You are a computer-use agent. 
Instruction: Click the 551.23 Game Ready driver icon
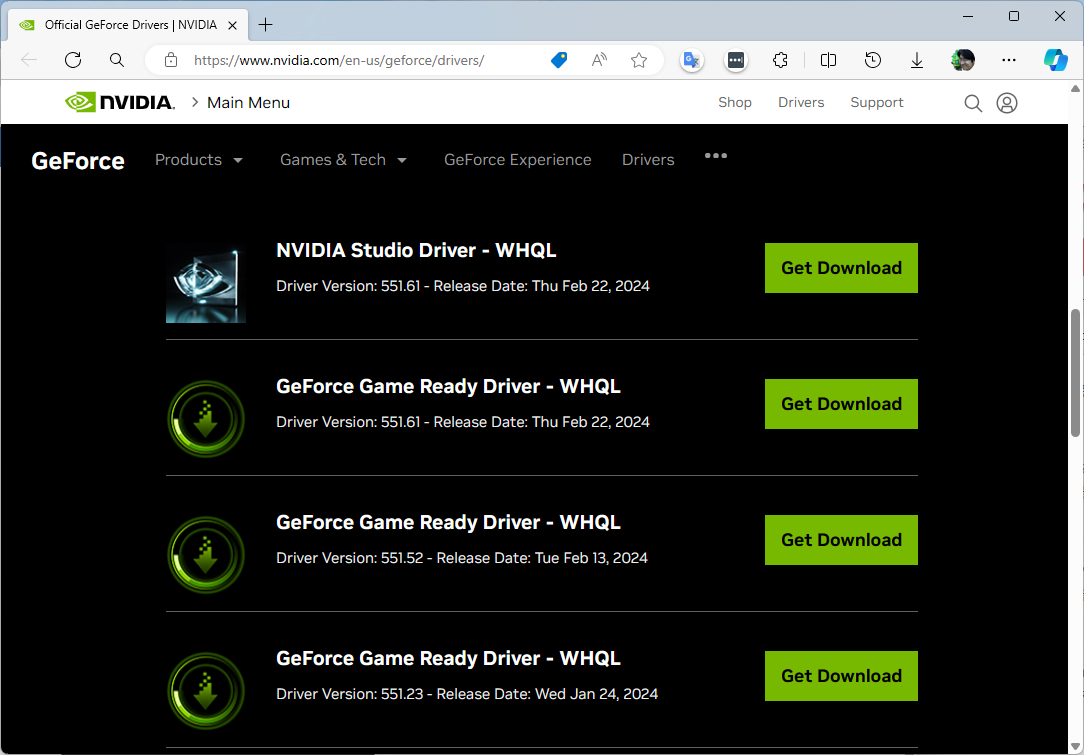coord(206,691)
